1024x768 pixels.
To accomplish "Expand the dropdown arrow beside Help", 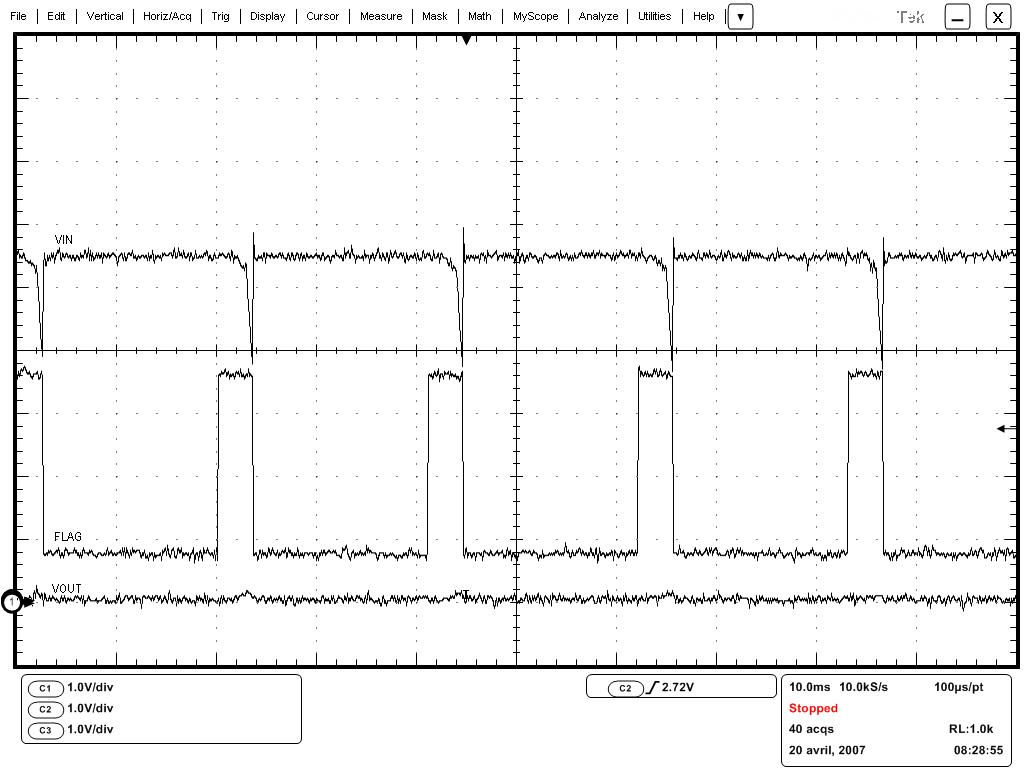I will pyautogui.click(x=740, y=17).
